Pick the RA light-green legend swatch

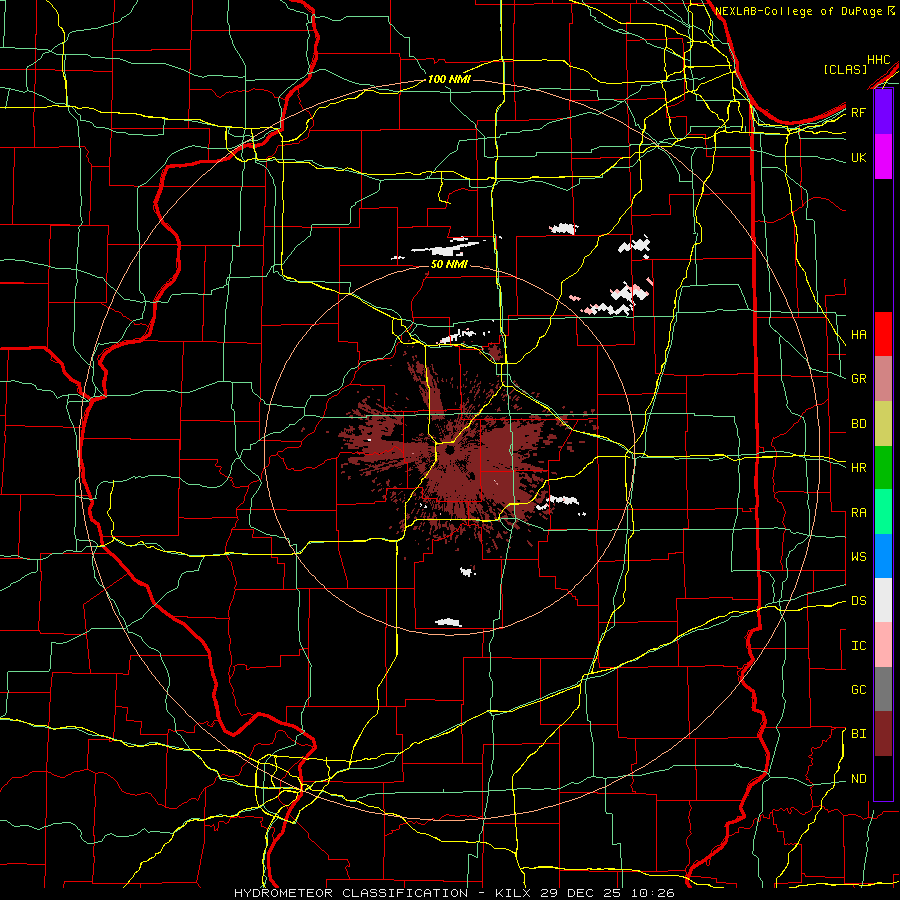point(883,512)
